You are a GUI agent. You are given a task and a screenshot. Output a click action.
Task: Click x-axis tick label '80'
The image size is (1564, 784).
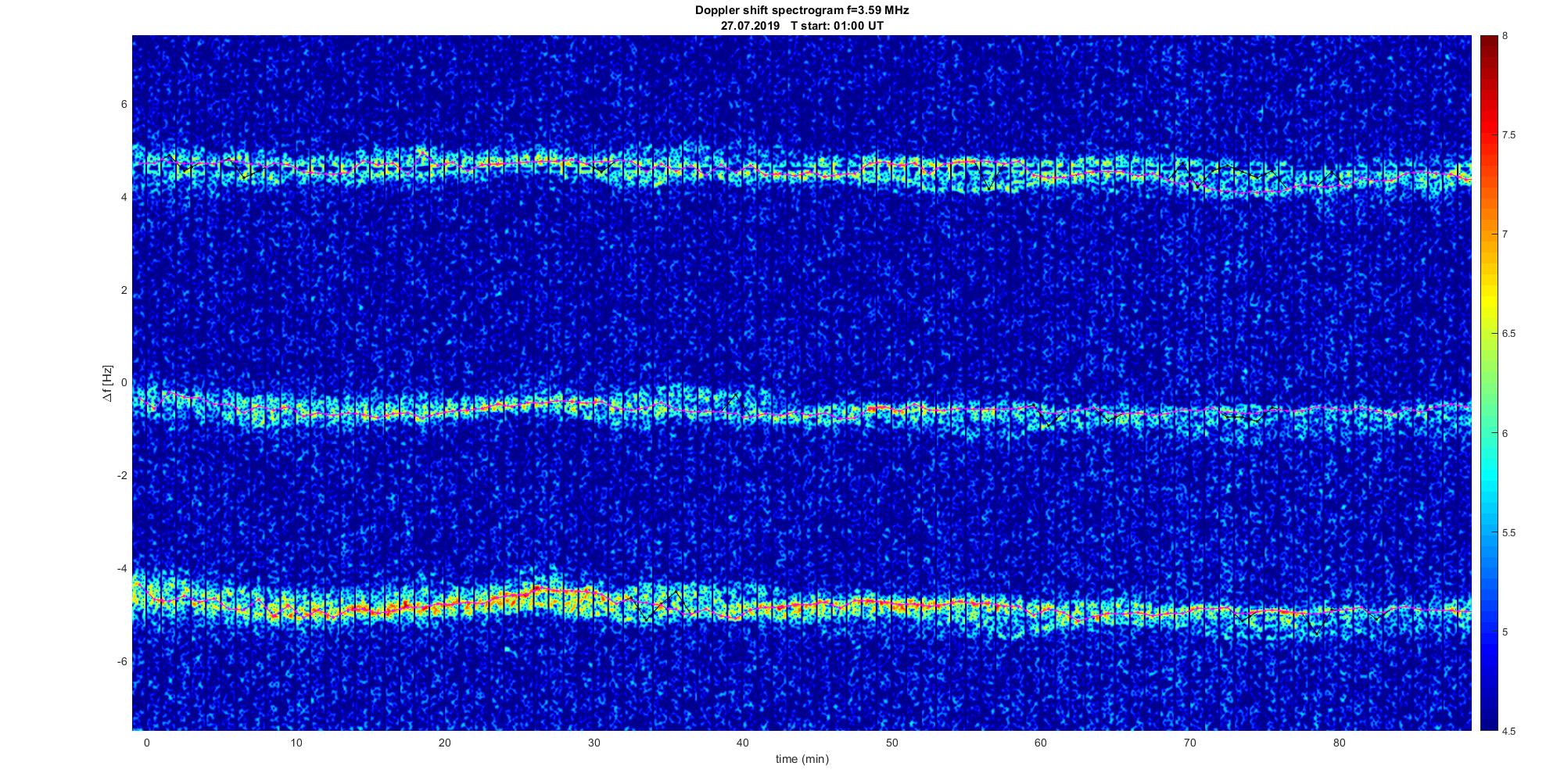(x=1339, y=743)
